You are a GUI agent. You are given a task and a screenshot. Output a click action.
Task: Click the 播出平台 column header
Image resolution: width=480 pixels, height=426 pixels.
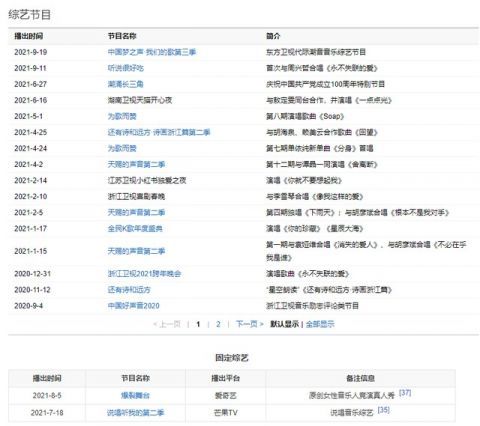[226, 378]
